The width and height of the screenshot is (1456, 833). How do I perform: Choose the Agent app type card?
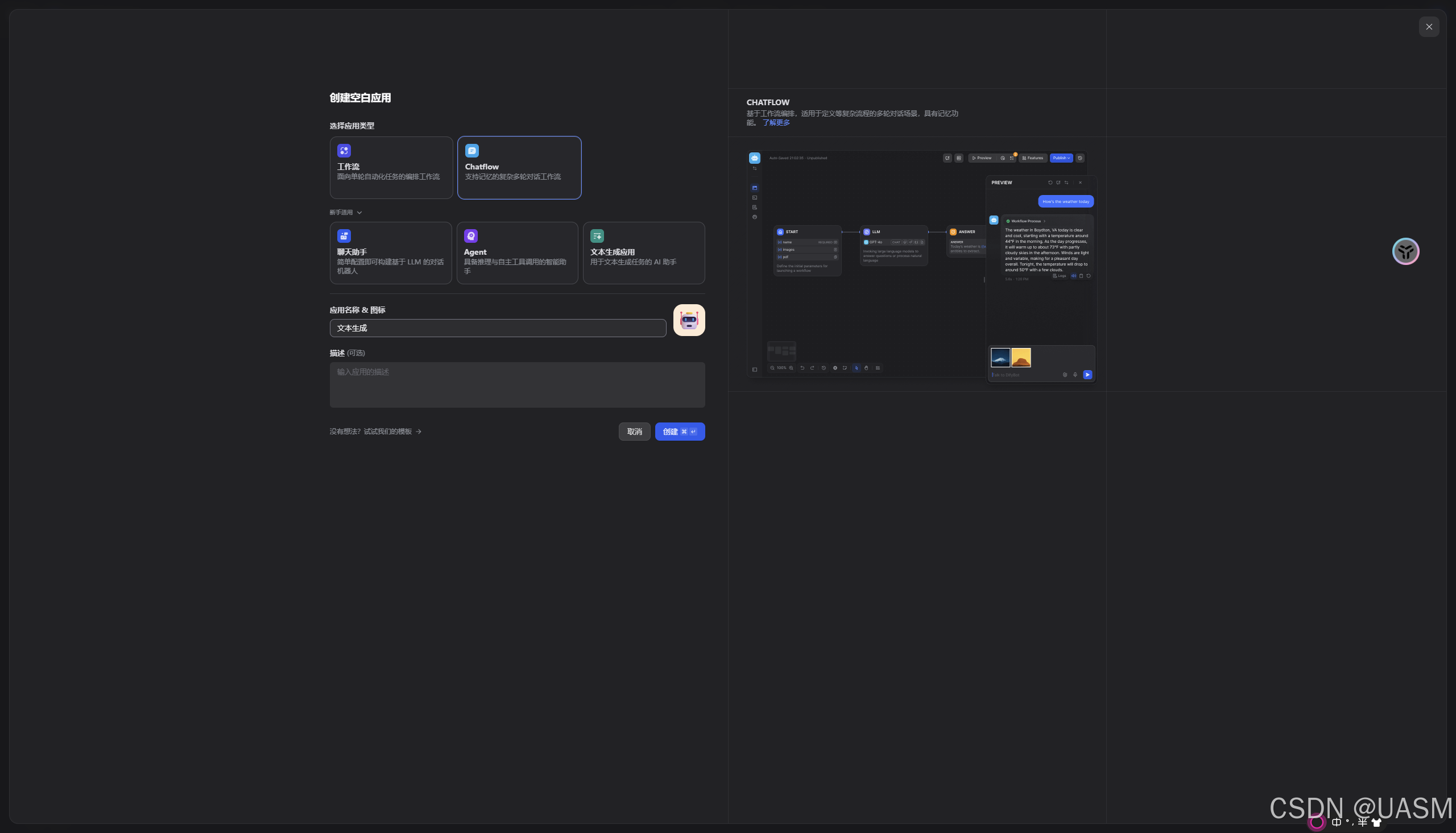tap(517, 252)
